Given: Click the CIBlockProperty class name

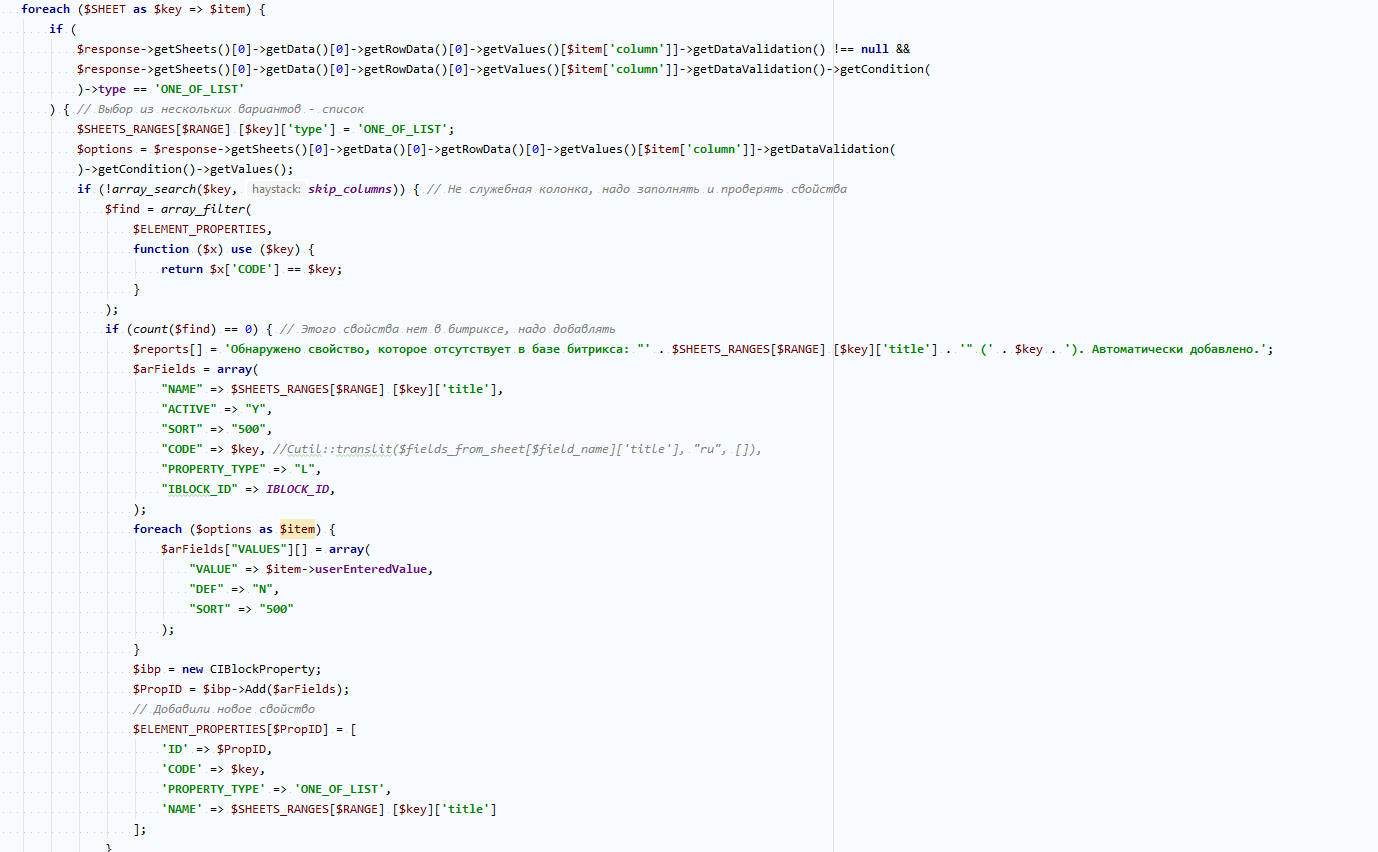Looking at the screenshot, I should click(262, 669).
